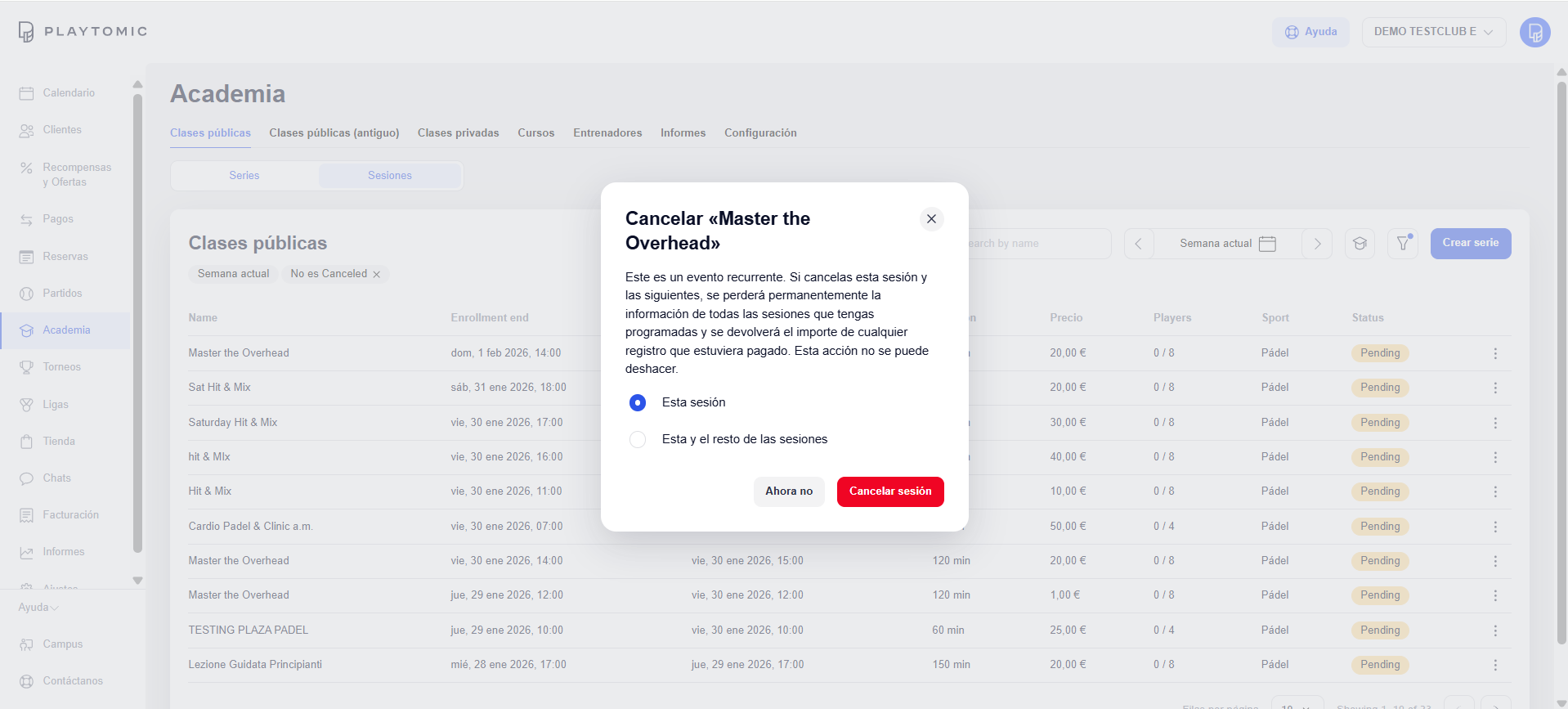Image resolution: width=1568 pixels, height=709 pixels.
Task: Go to the next week arrow
Action: (x=1317, y=244)
